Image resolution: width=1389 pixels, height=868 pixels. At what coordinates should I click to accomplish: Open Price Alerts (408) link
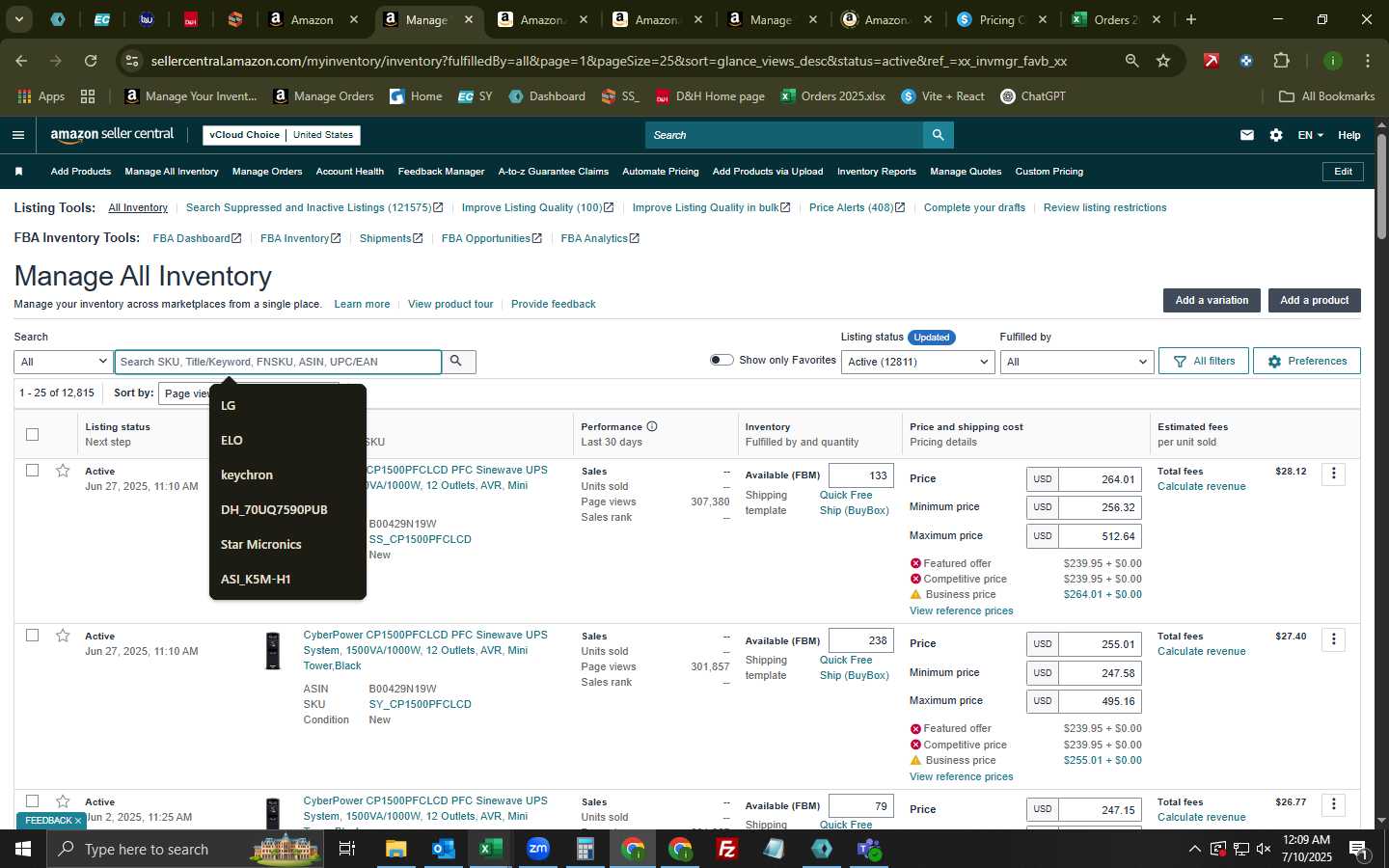pos(857,207)
